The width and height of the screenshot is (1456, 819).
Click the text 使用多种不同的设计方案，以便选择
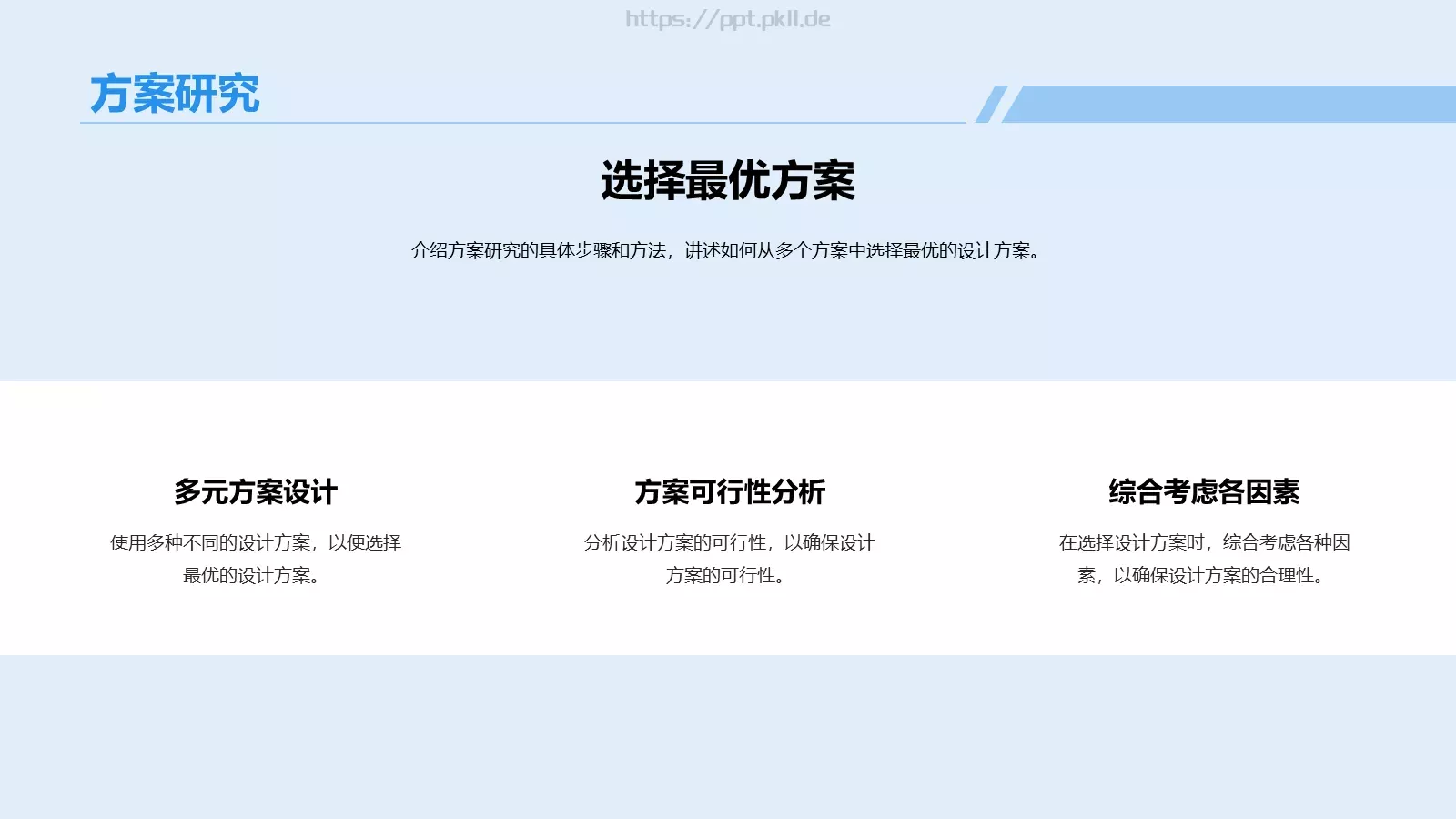tap(256, 542)
